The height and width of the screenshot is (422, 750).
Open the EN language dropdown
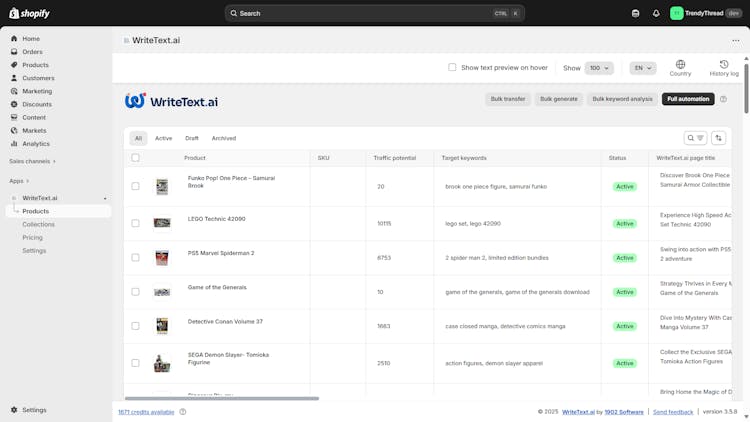coord(643,68)
